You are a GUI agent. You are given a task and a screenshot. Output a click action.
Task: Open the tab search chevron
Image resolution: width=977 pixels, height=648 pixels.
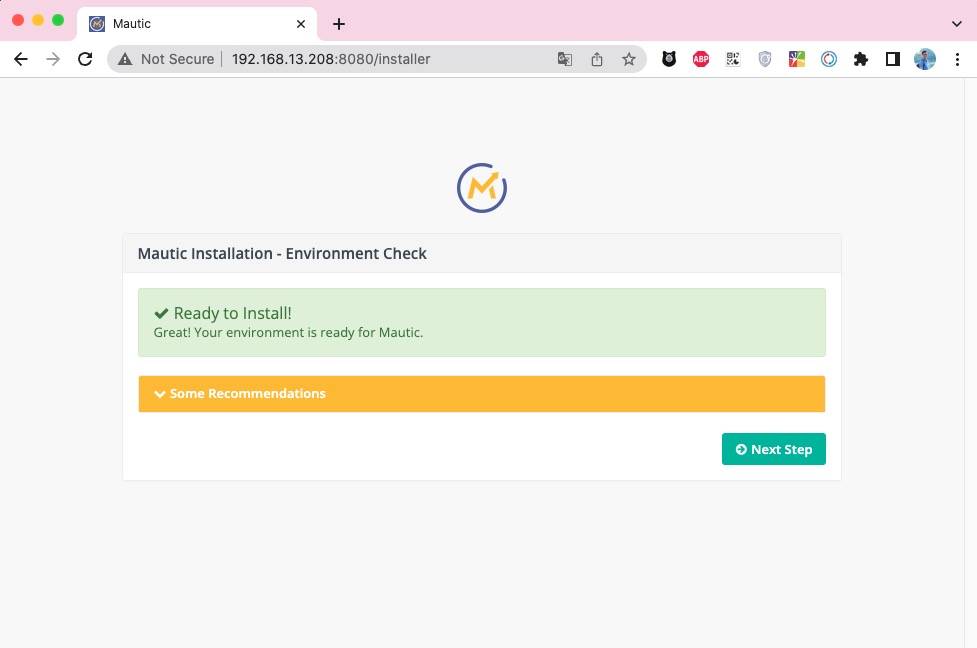point(957,24)
